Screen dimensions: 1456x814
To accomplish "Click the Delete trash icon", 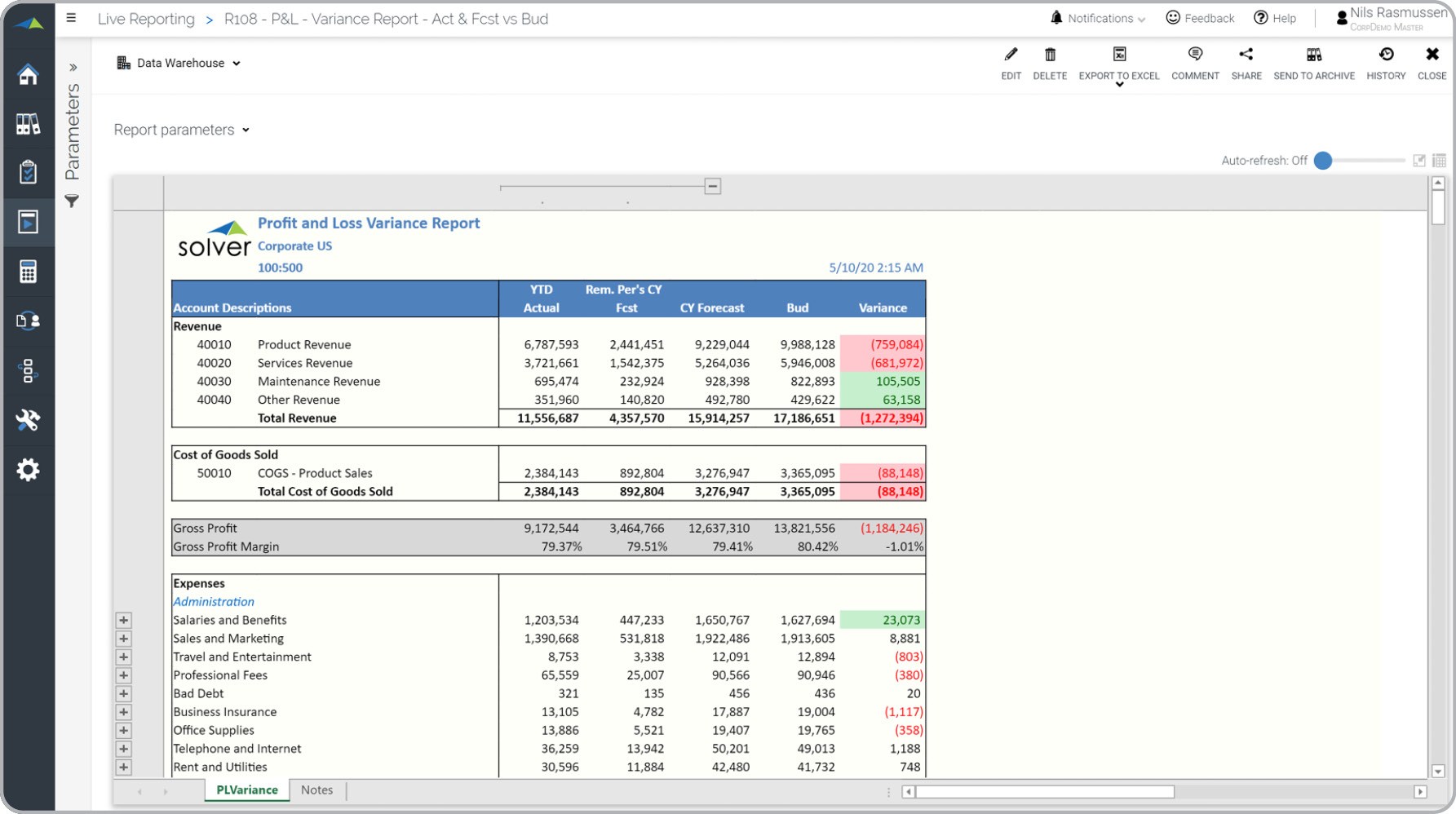I will coord(1050,55).
